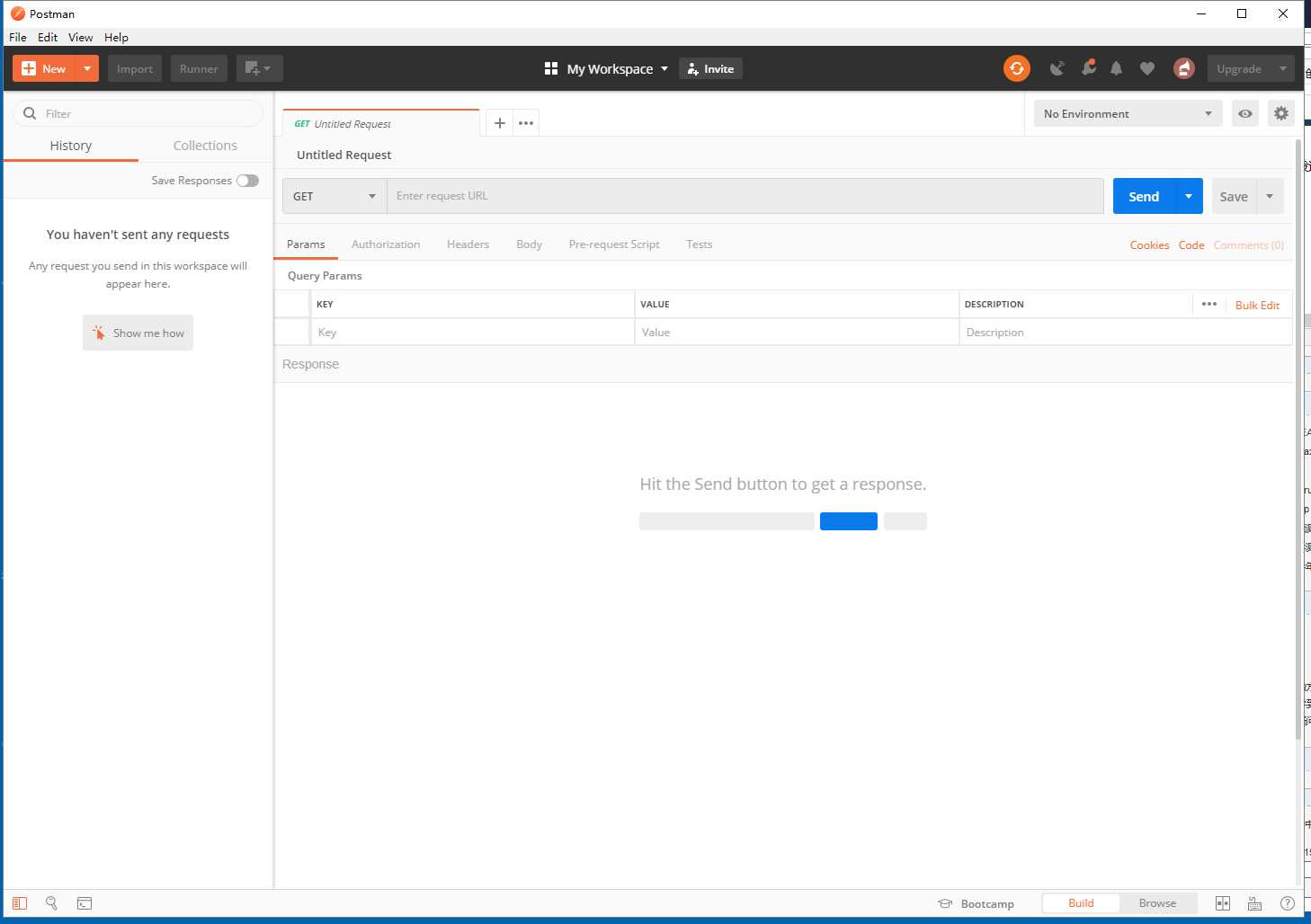
Task: Click the New button
Action: pyautogui.click(x=44, y=68)
